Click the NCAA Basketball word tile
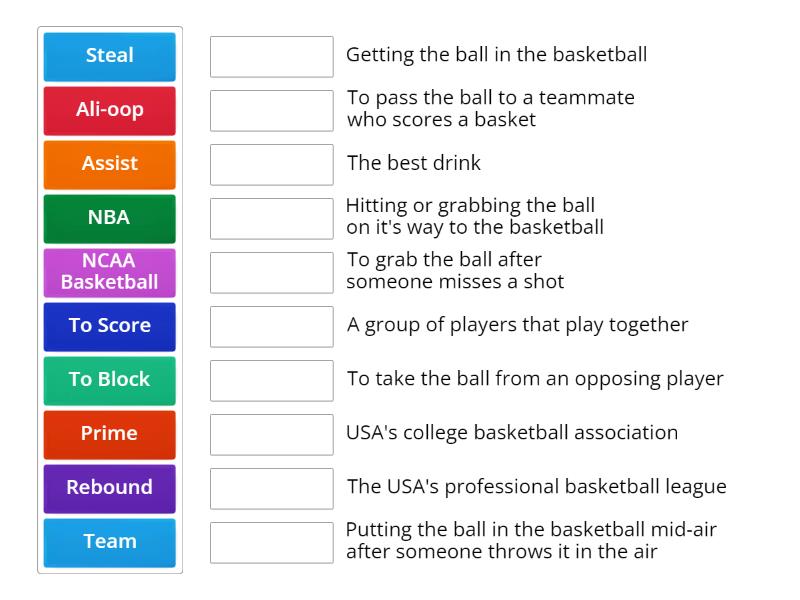 [x=109, y=272]
